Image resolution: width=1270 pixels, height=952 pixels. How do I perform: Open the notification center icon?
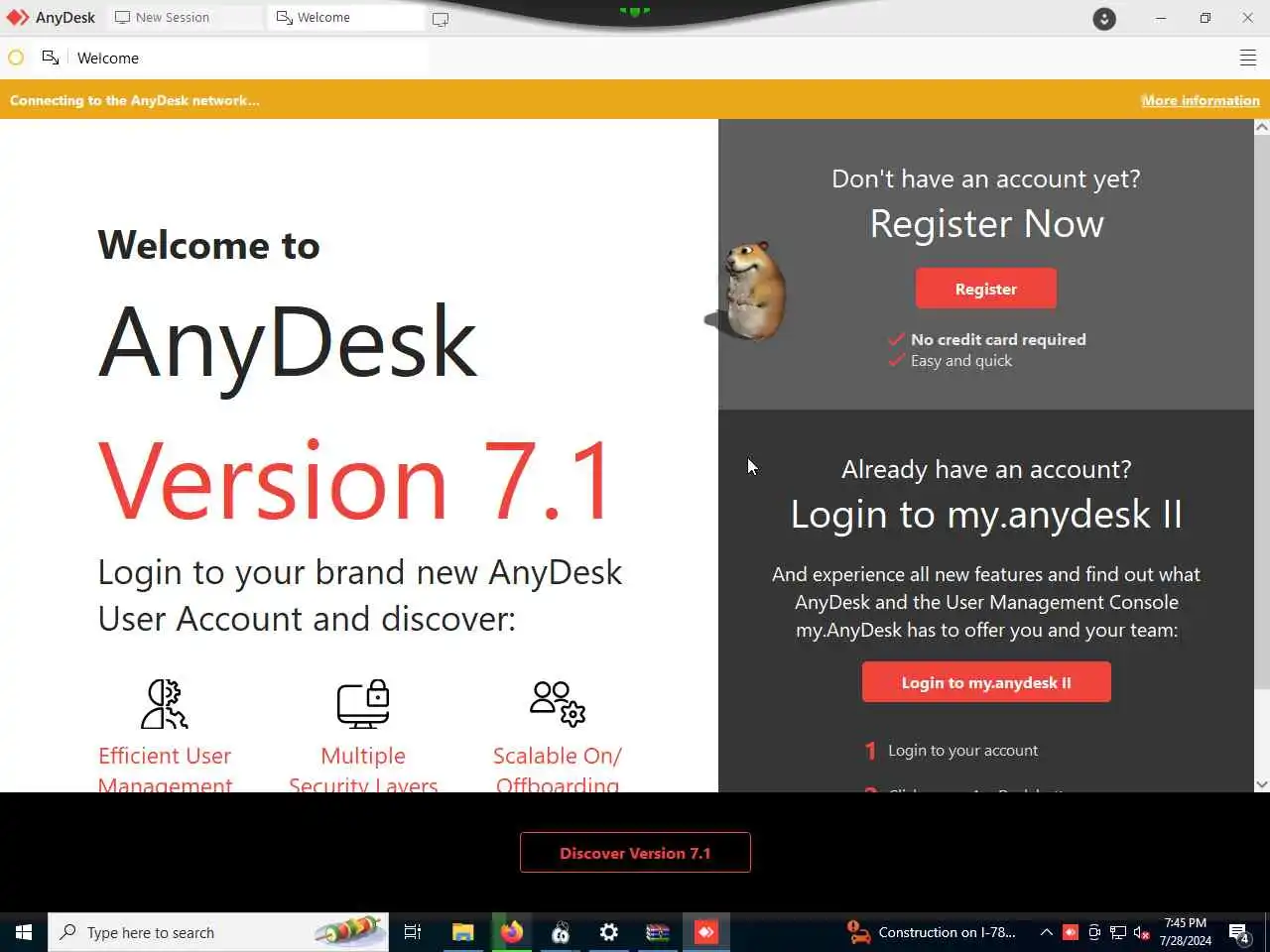coord(1239,932)
